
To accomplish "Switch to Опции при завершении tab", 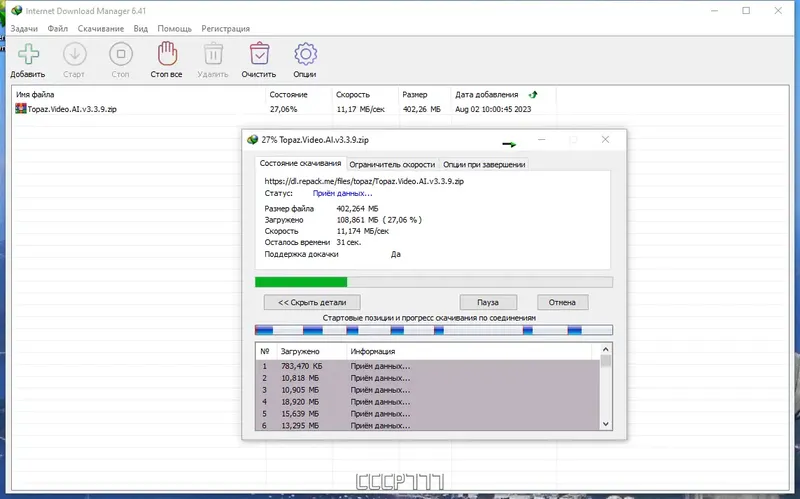I will click(x=484, y=164).
